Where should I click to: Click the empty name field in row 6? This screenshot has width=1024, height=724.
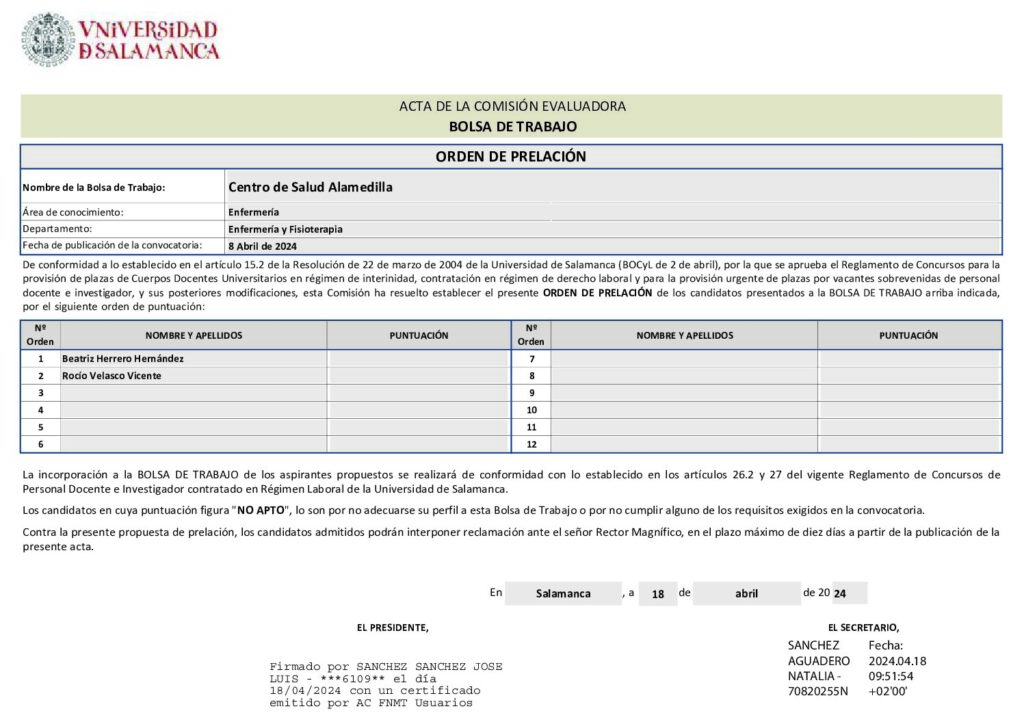[193, 444]
